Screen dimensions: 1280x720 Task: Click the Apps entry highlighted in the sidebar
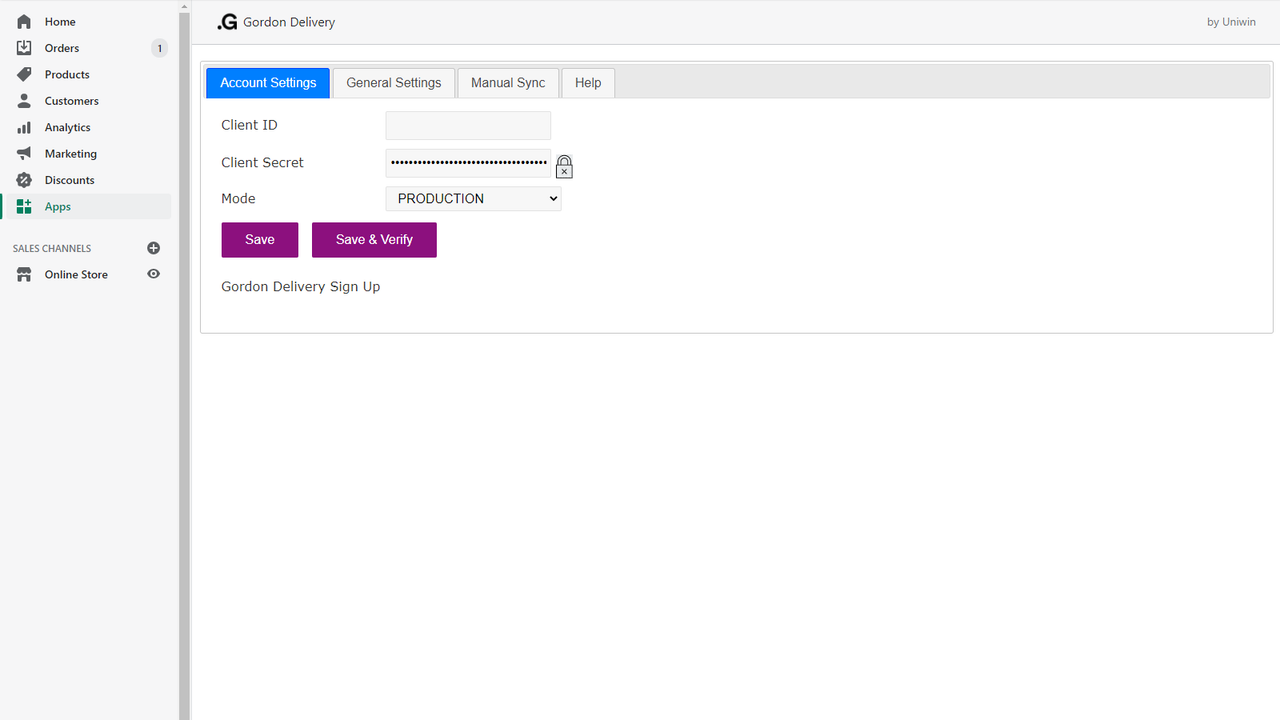click(x=57, y=206)
